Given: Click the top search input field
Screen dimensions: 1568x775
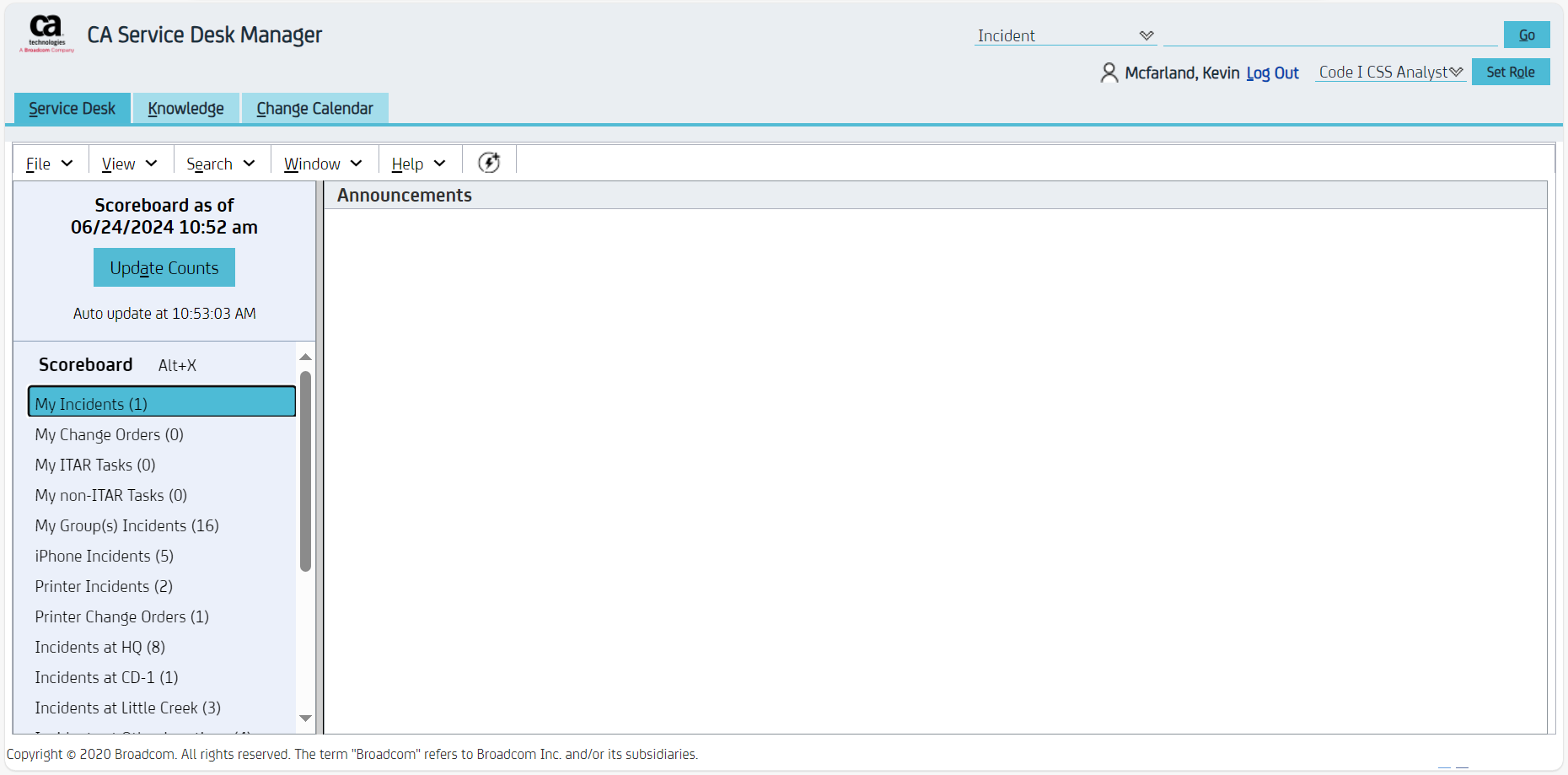Looking at the screenshot, I should (x=1330, y=35).
